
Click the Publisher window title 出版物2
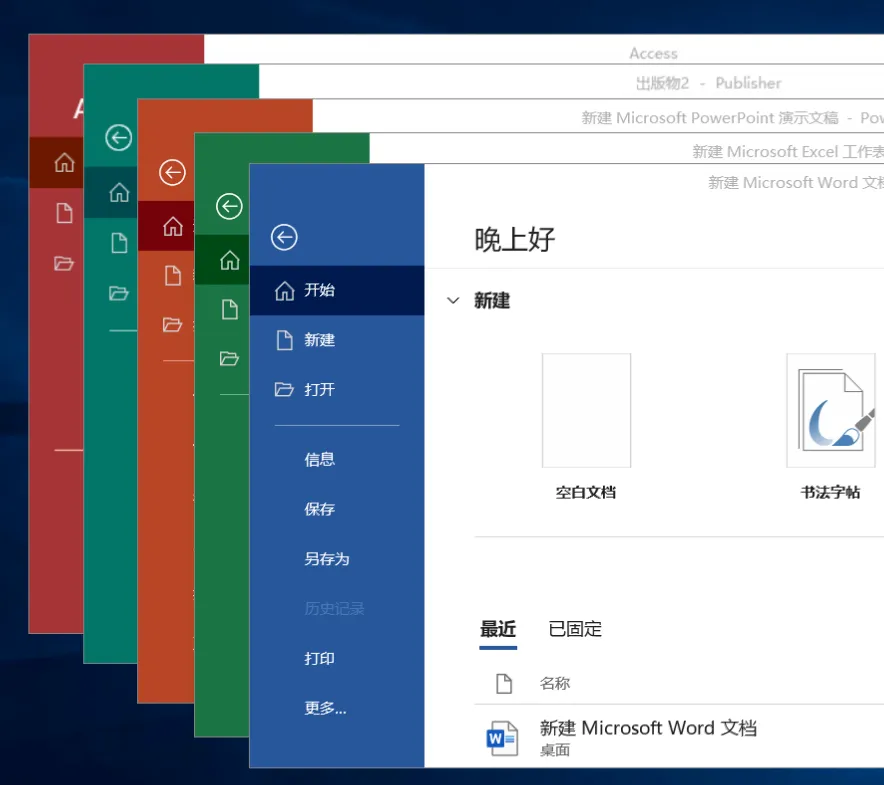tap(662, 83)
